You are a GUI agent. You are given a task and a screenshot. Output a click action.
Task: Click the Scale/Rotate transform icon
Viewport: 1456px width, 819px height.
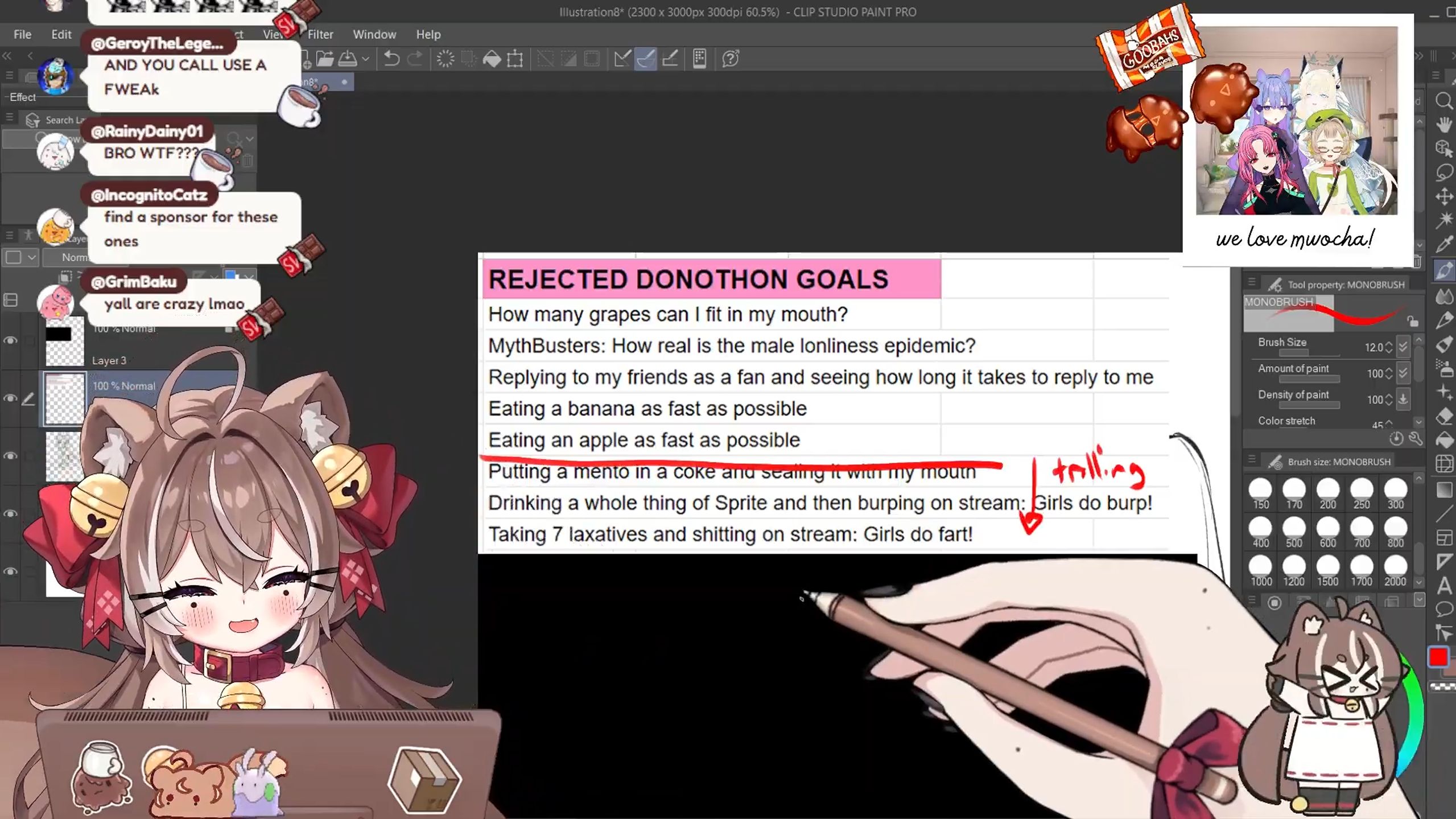(x=515, y=59)
